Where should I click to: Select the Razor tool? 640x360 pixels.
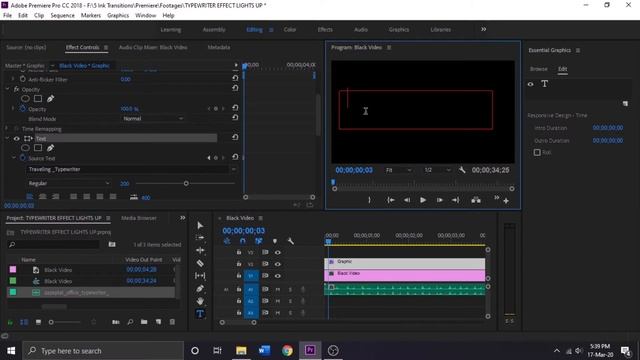click(x=200, y=263)
